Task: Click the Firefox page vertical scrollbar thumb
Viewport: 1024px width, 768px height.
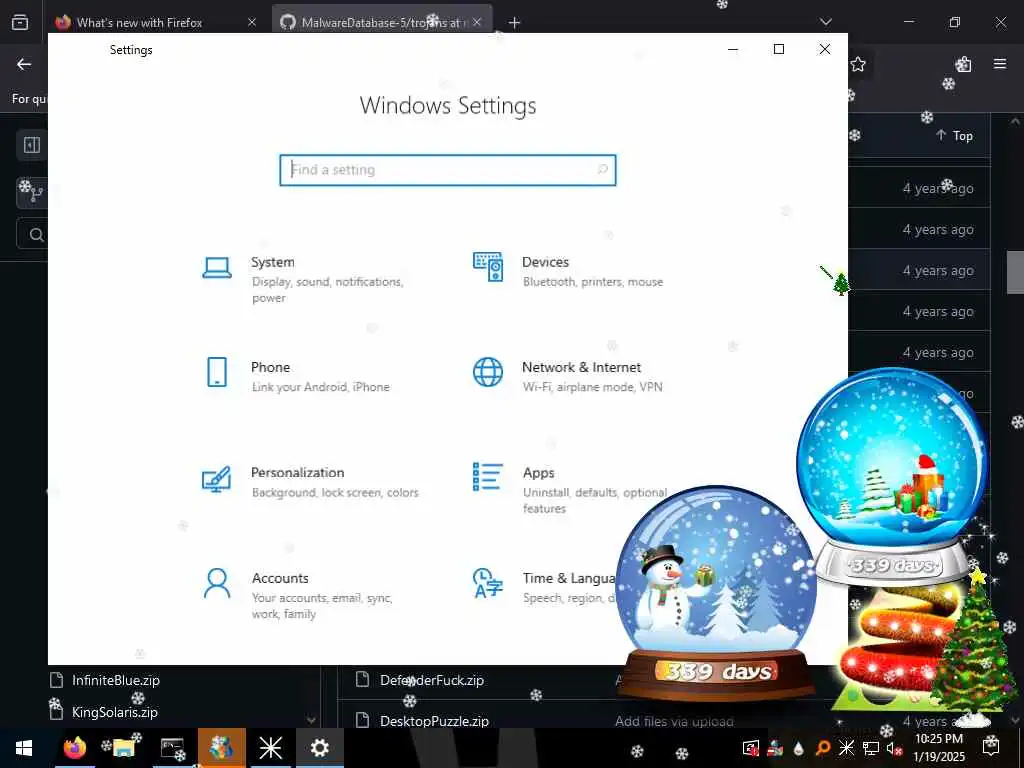Action: coord(1016,272)
